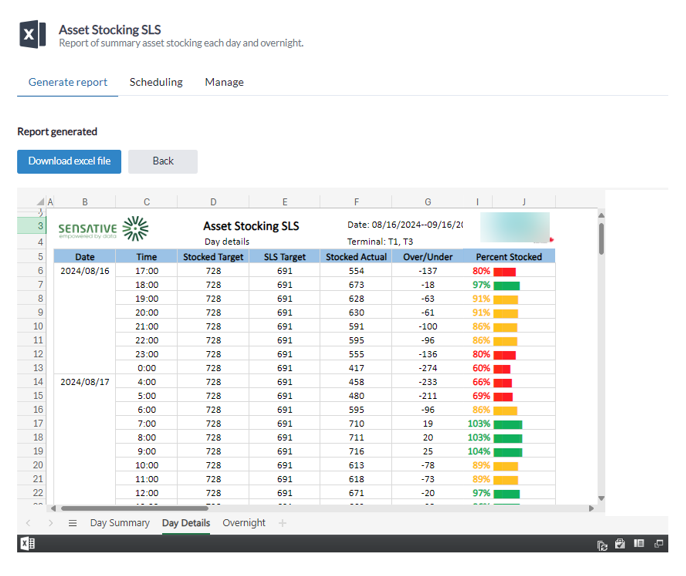Select the Overnight sheet tab
This screenshot has height=576, width=686.
tap(244, 523)
